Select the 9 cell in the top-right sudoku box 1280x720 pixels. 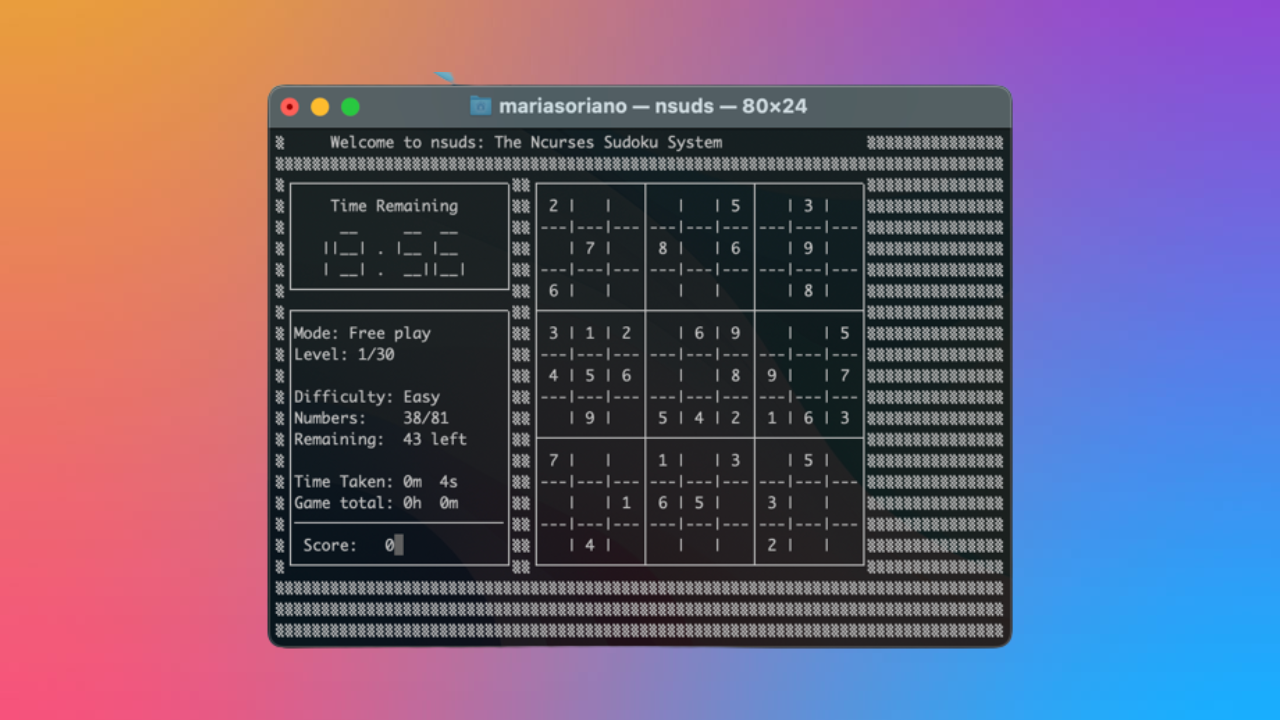[x=808, y=248]
